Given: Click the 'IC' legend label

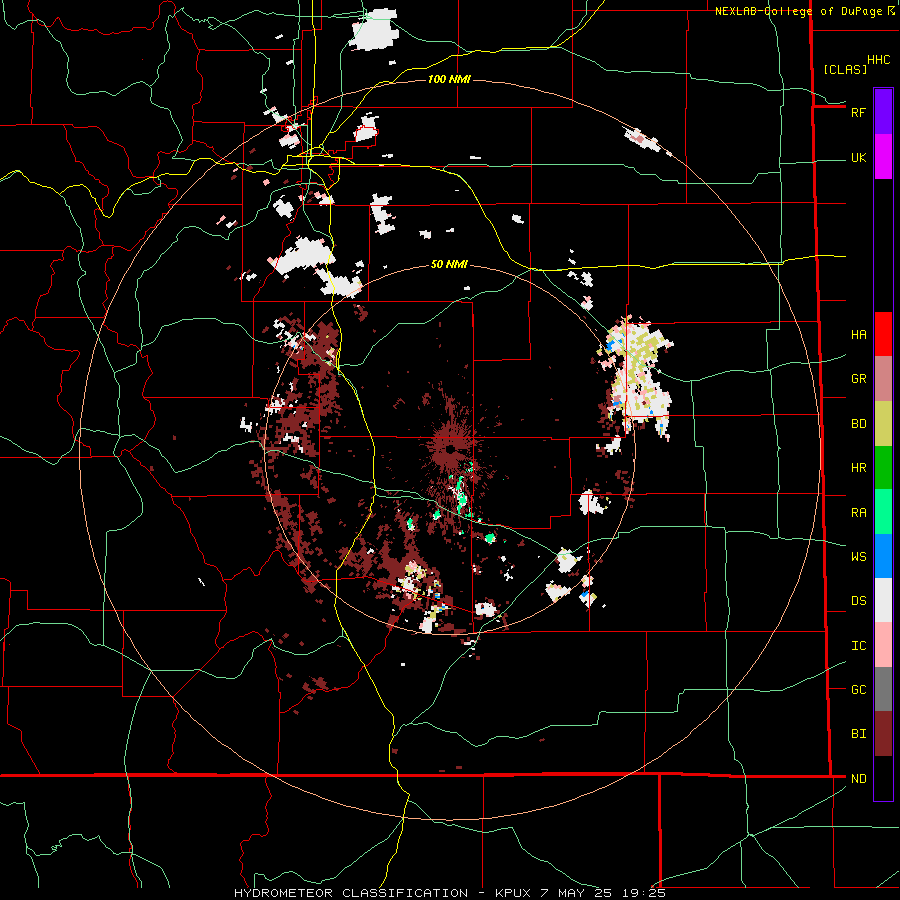Looking at the screenshot, I should pos(858,646).
